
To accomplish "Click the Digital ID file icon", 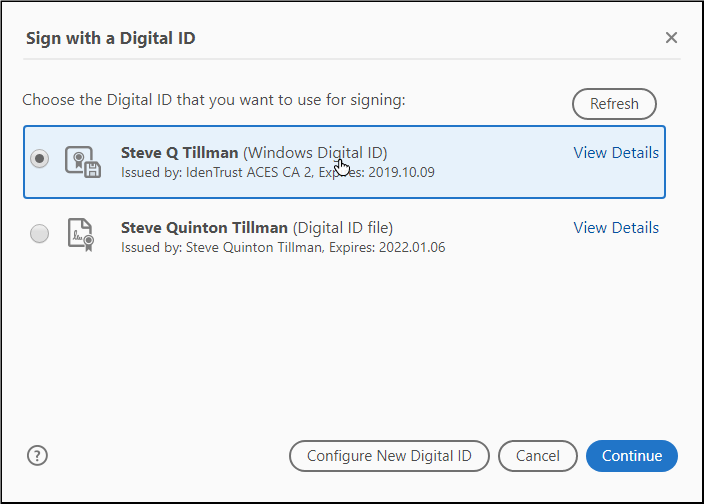I will (x=80, y=235).
